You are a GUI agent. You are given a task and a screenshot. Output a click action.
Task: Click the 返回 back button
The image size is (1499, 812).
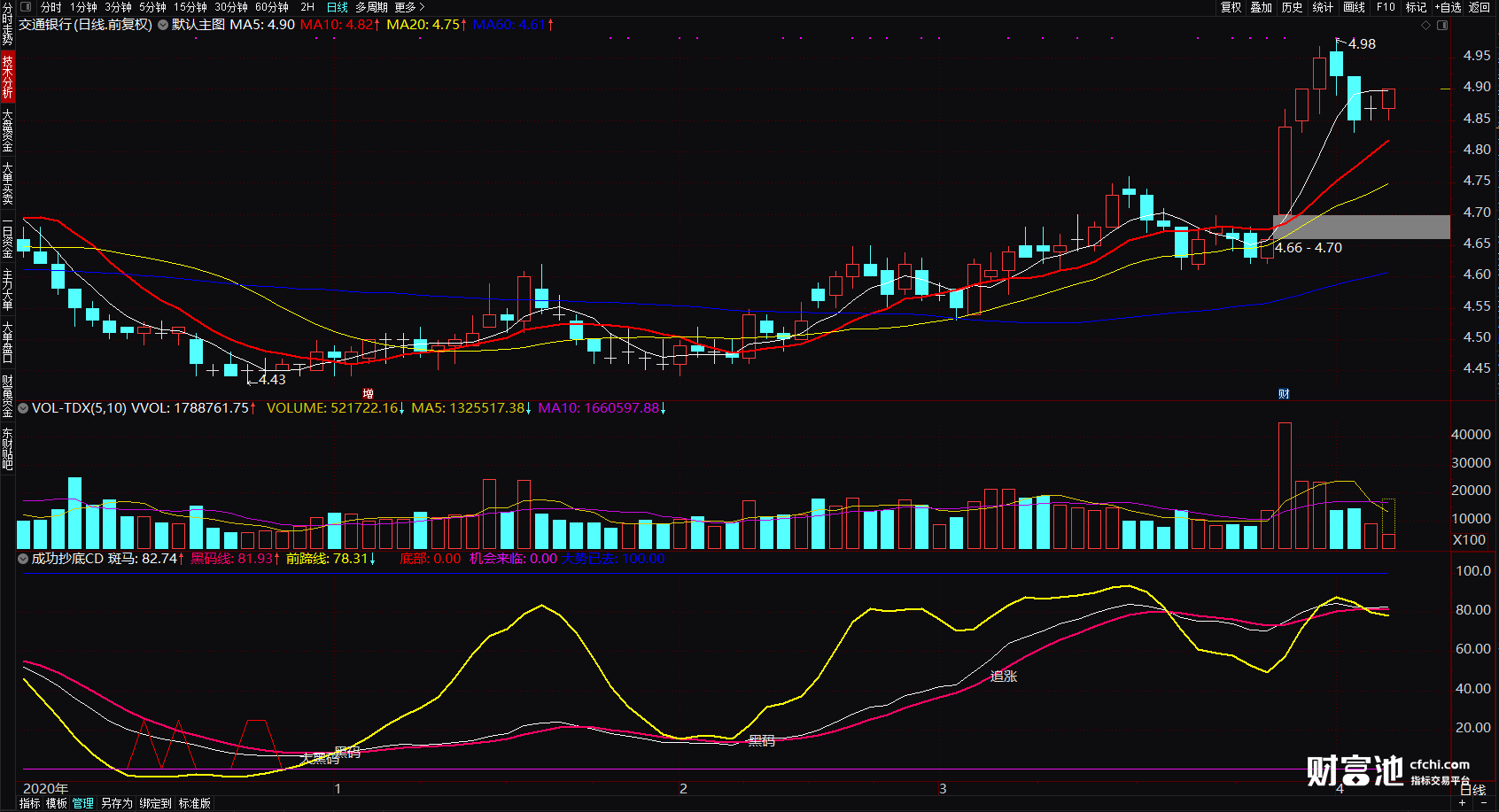click(1480, 7)
